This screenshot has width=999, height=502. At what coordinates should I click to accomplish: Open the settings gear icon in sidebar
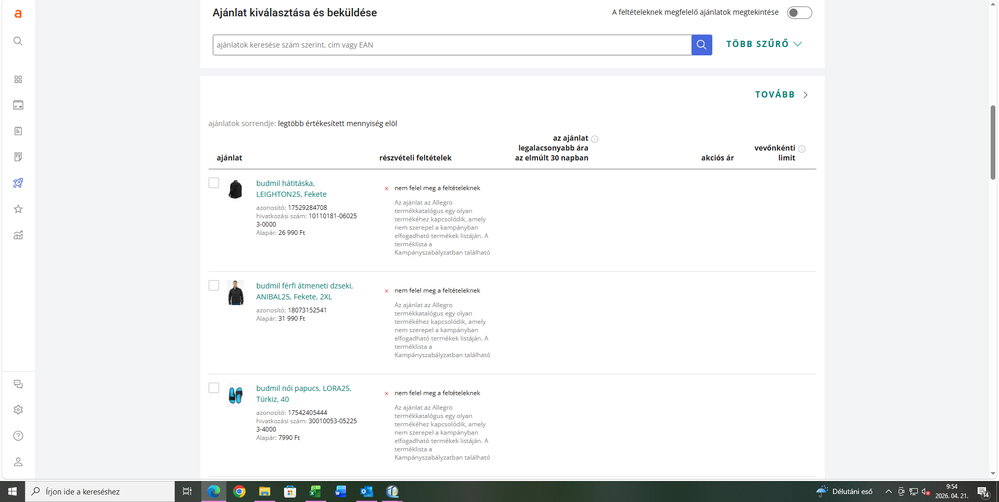click(18, 410)
